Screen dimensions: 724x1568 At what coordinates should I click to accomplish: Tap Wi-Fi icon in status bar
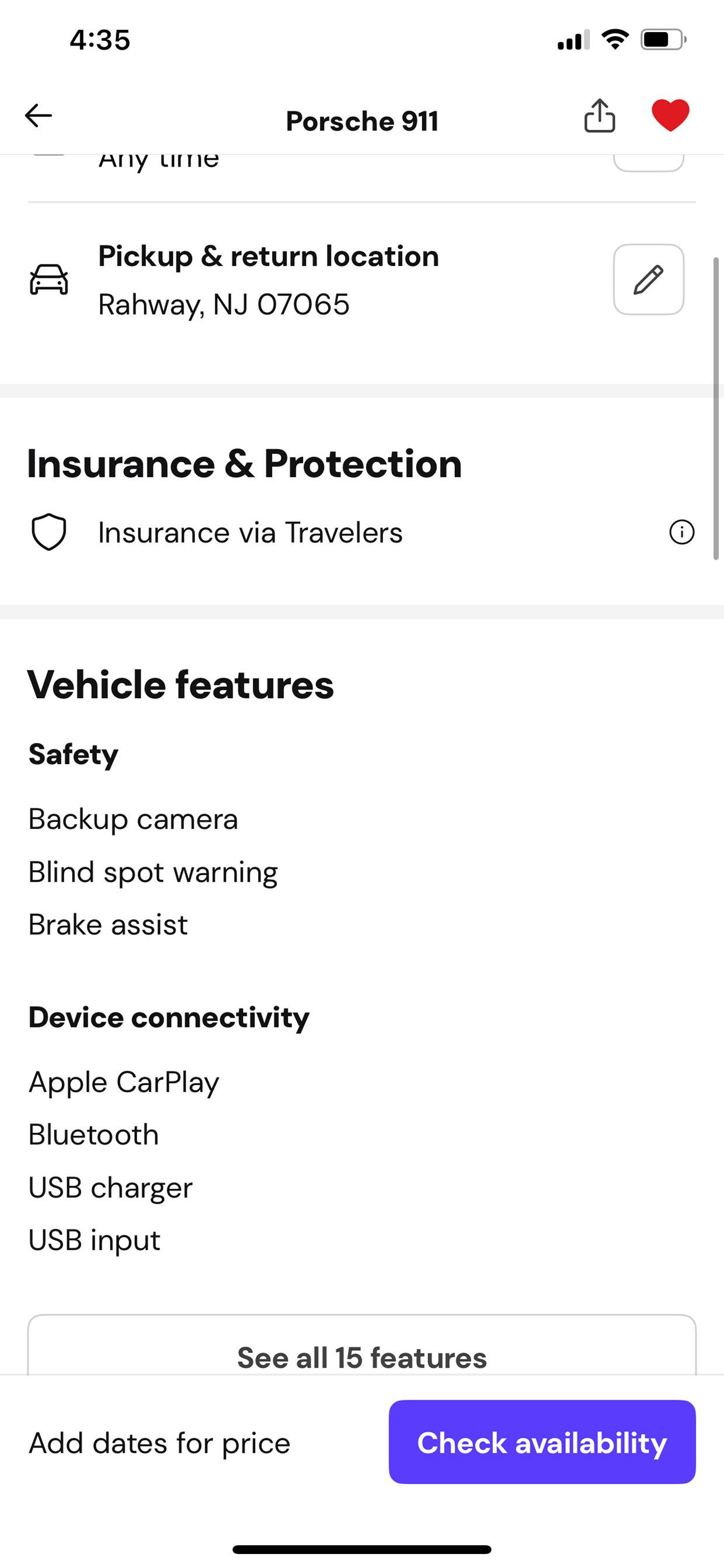(x=615, y=40)
